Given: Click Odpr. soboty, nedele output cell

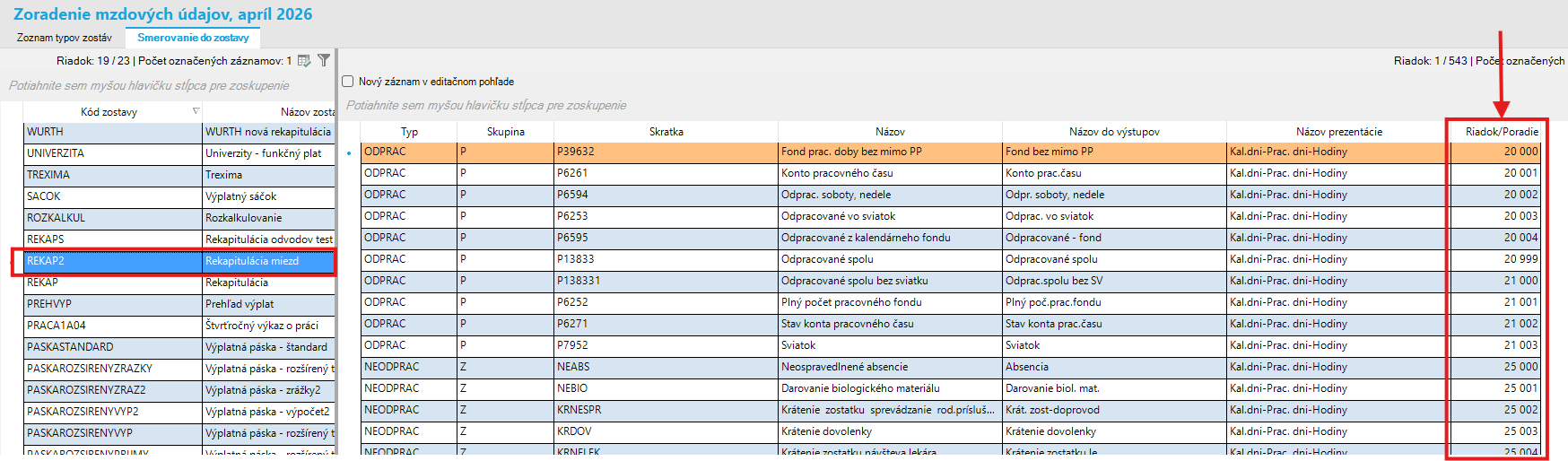Looking at the screenshot, I should pos(1114,195).
